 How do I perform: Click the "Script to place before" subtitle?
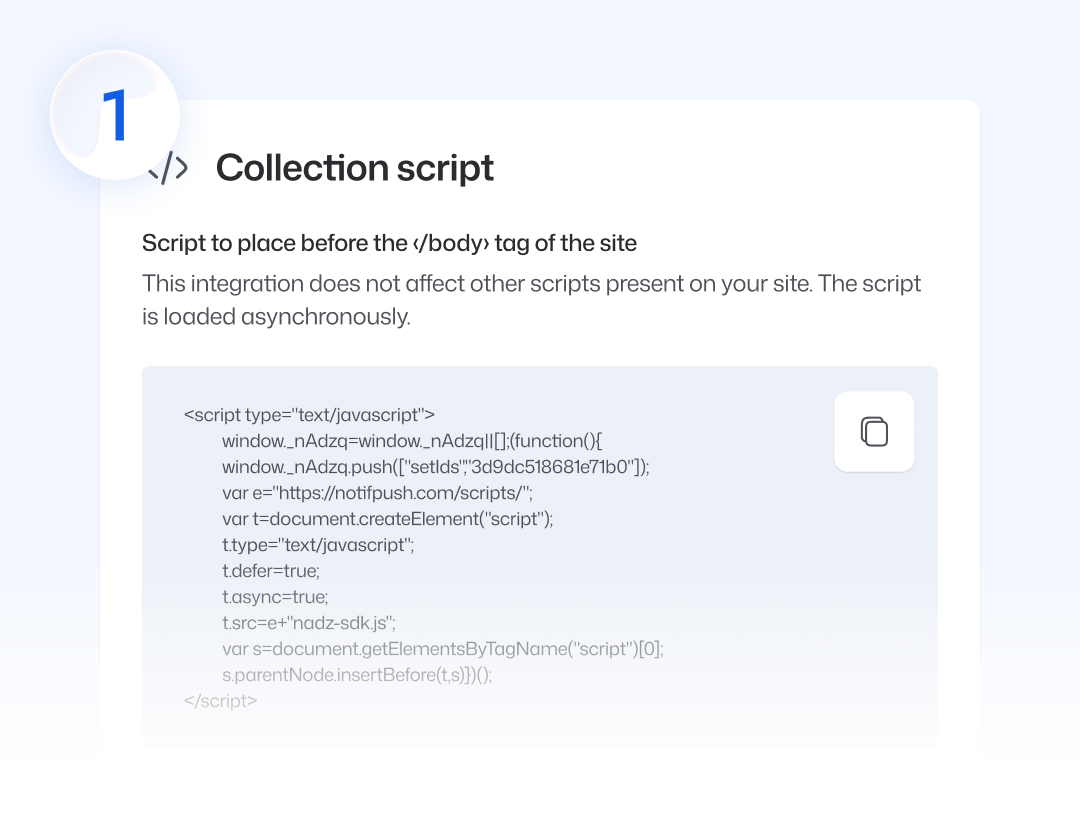pyautogui.click(x=389, y=243)
